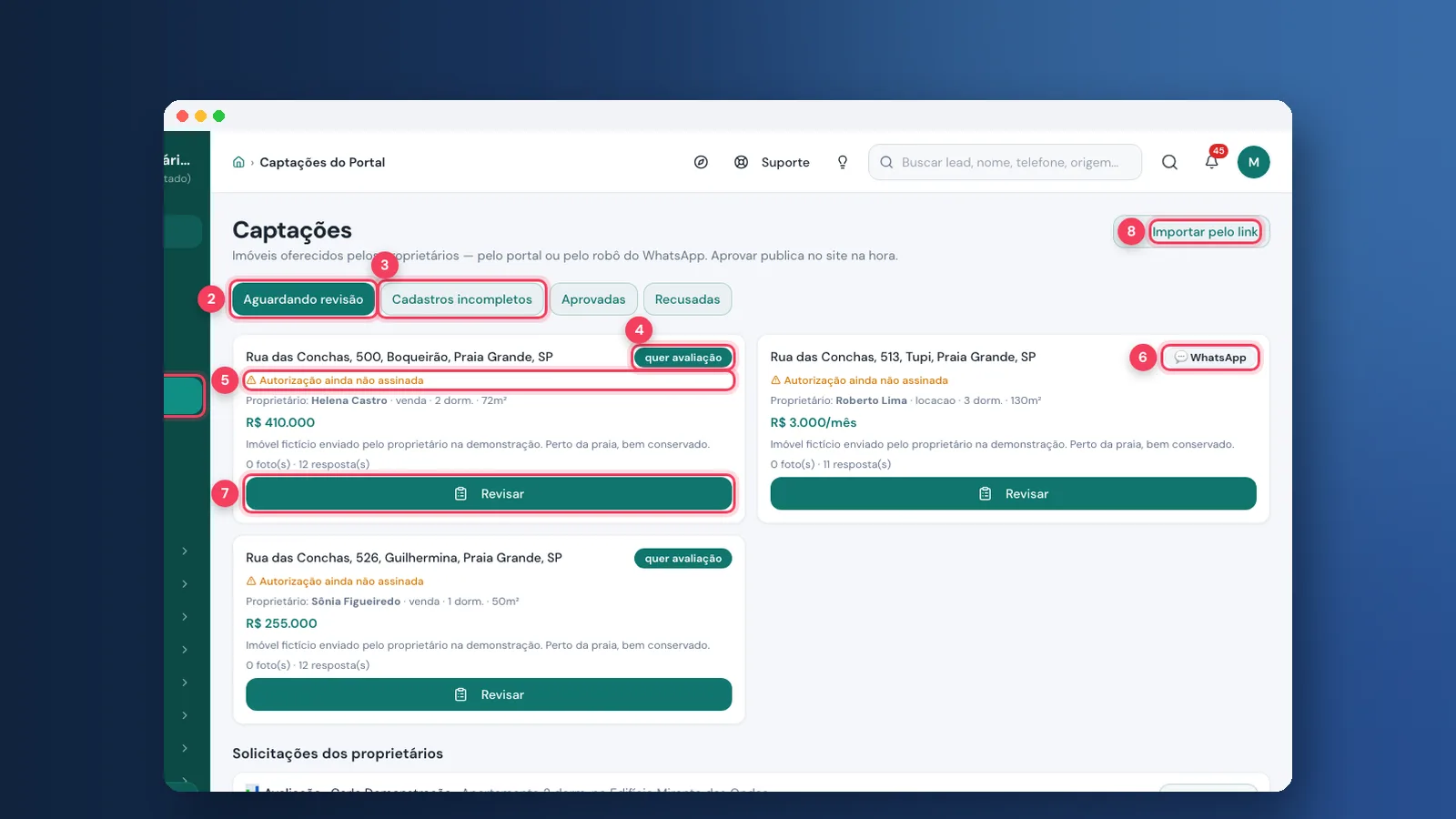Click title Rua das Conchas, 513, Tupi

903,357
